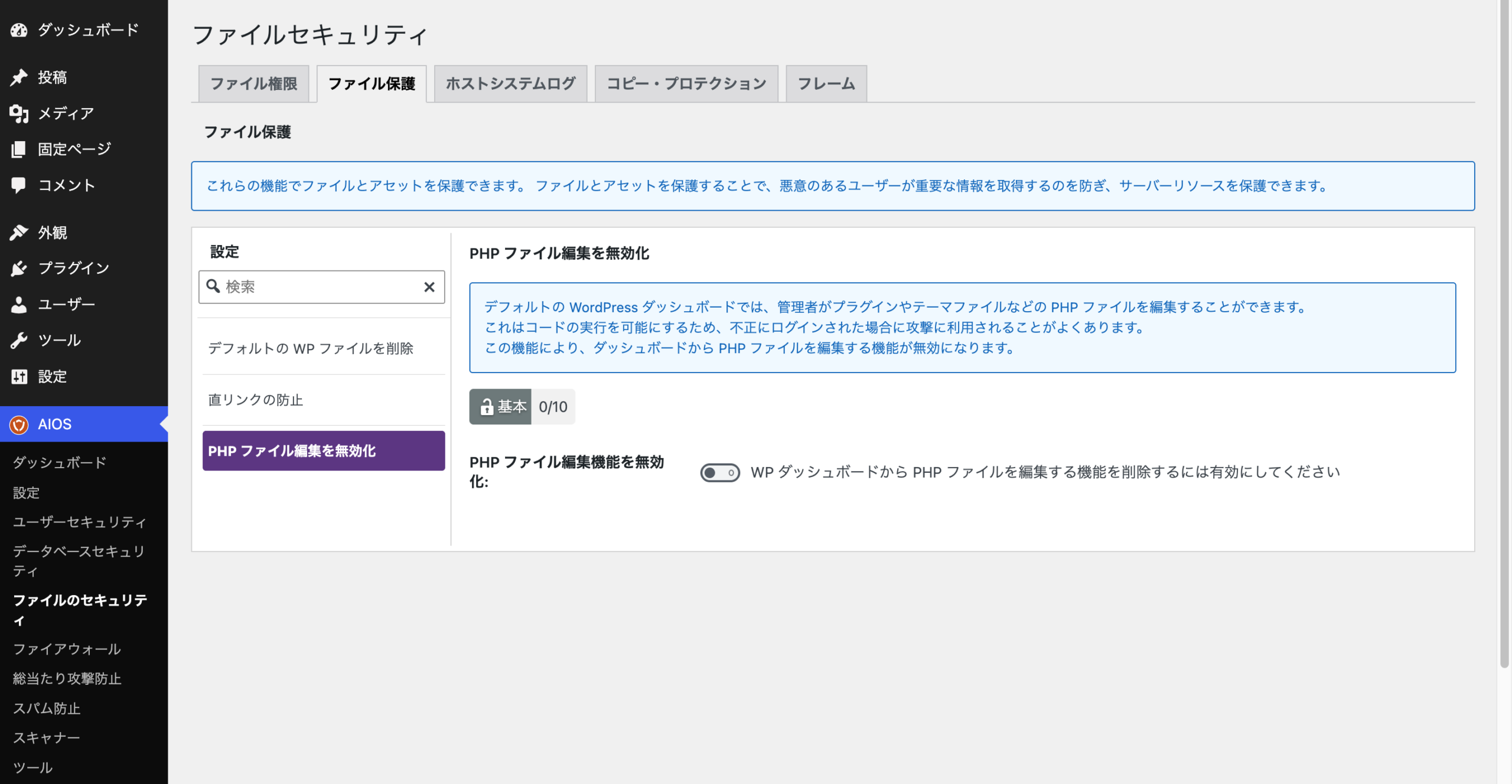The image size is (1512, 784).
Task: Switch to the ファイル権限 tab
Action: (x=254, y=84)
